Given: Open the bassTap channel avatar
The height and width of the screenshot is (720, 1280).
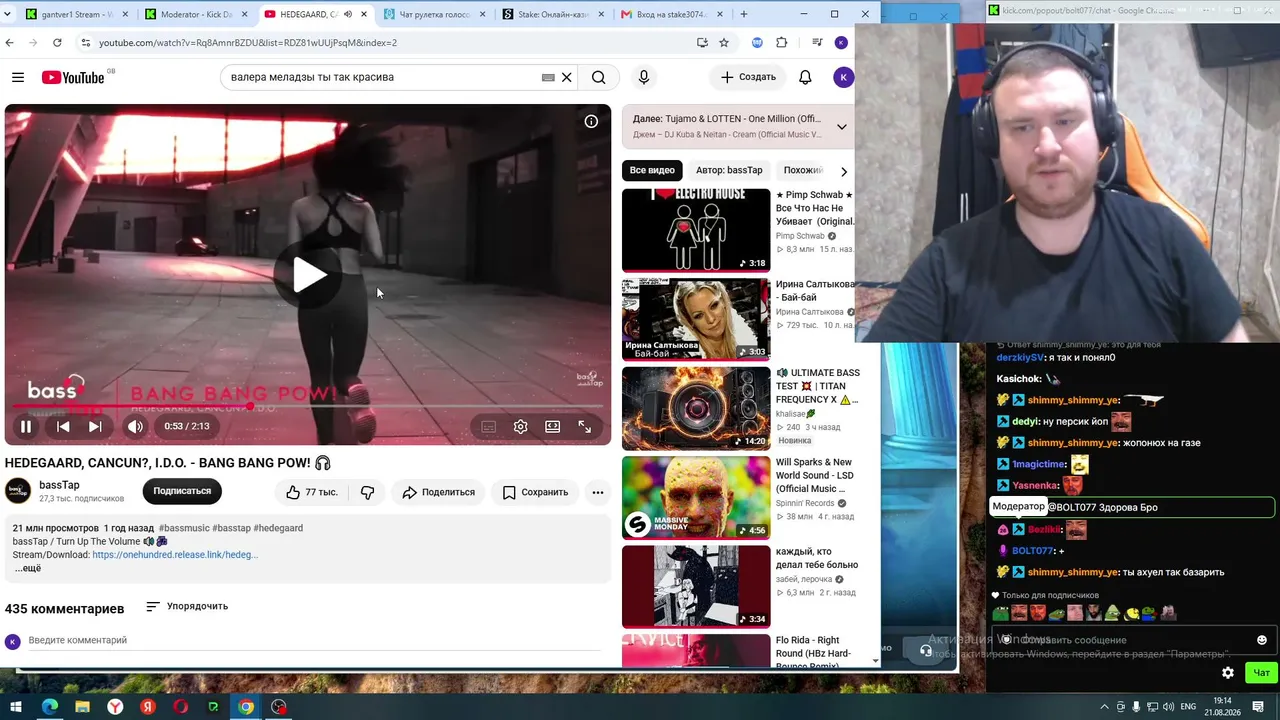Looking at the screenshot, I should tap(18, 491).
